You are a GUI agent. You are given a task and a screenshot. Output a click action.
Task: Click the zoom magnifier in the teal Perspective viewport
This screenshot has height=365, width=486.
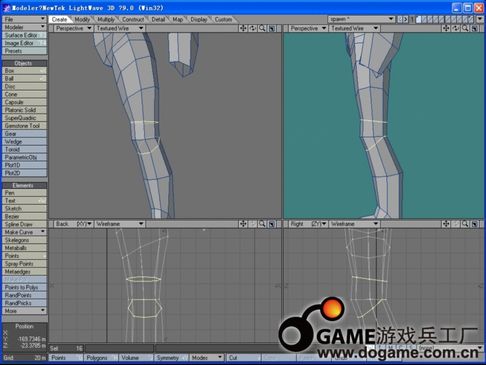465,28
